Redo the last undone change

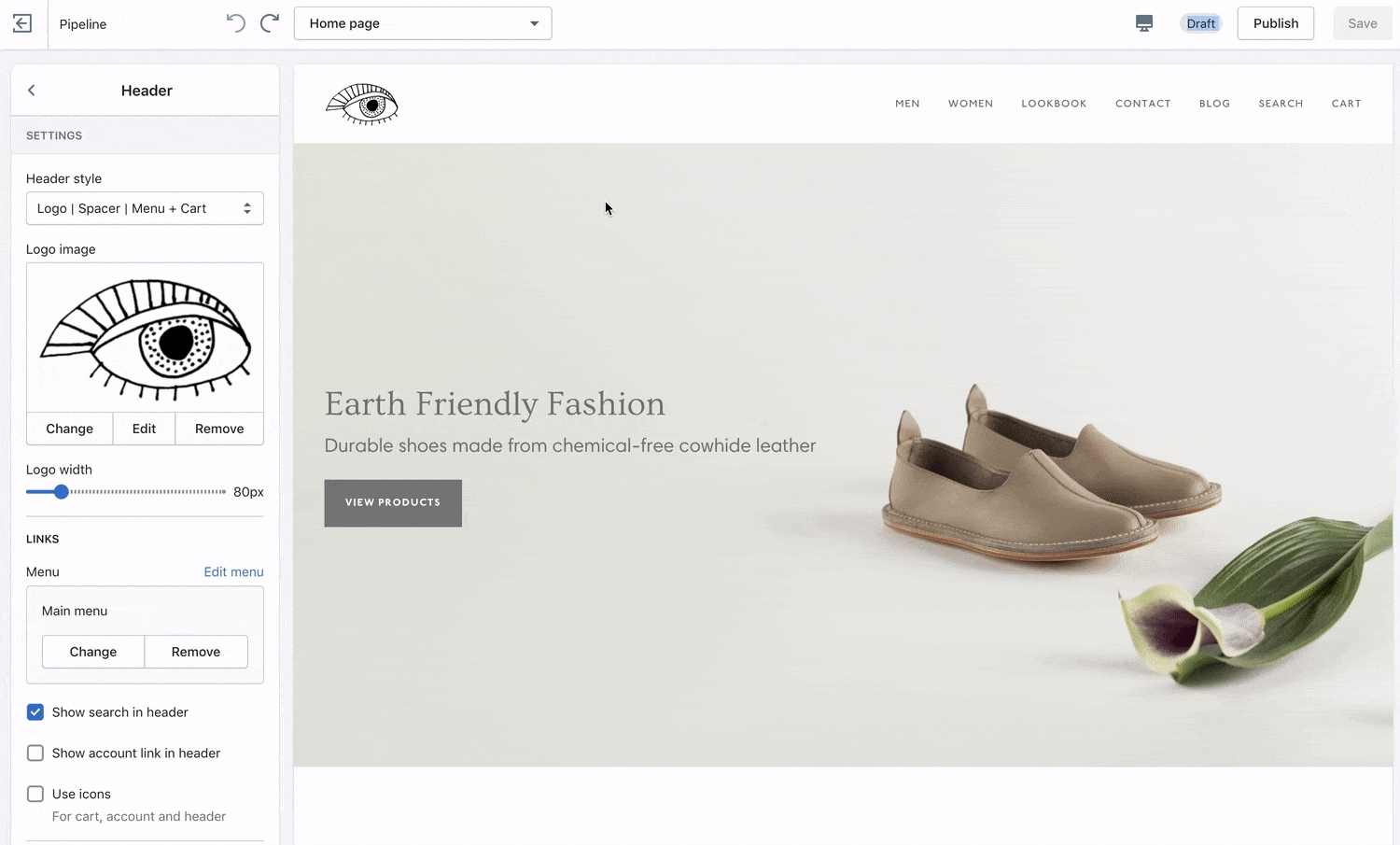[270, 23]
